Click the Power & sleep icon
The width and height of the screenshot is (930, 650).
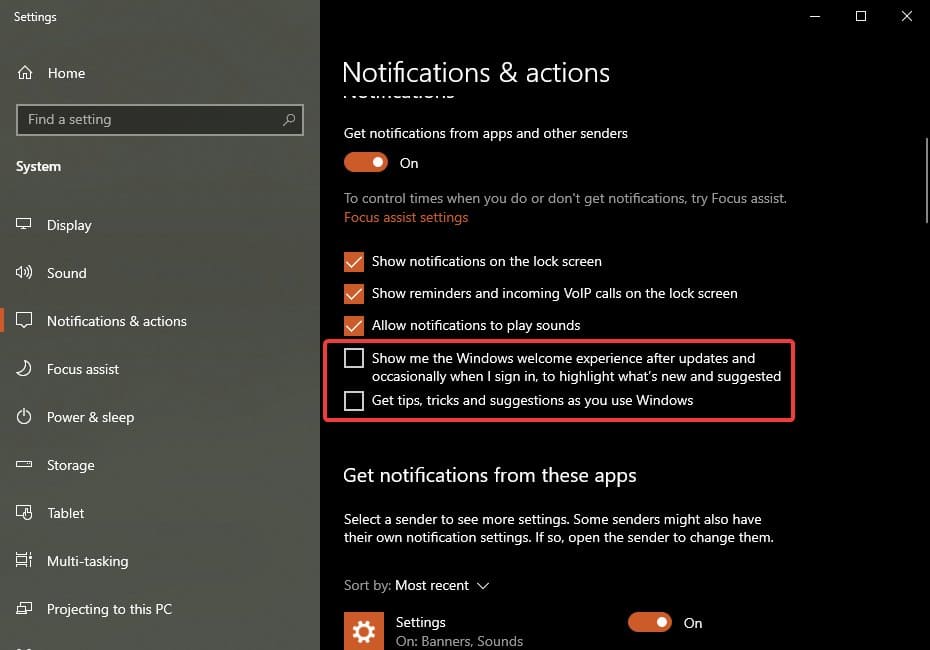[x=24, y=416]
